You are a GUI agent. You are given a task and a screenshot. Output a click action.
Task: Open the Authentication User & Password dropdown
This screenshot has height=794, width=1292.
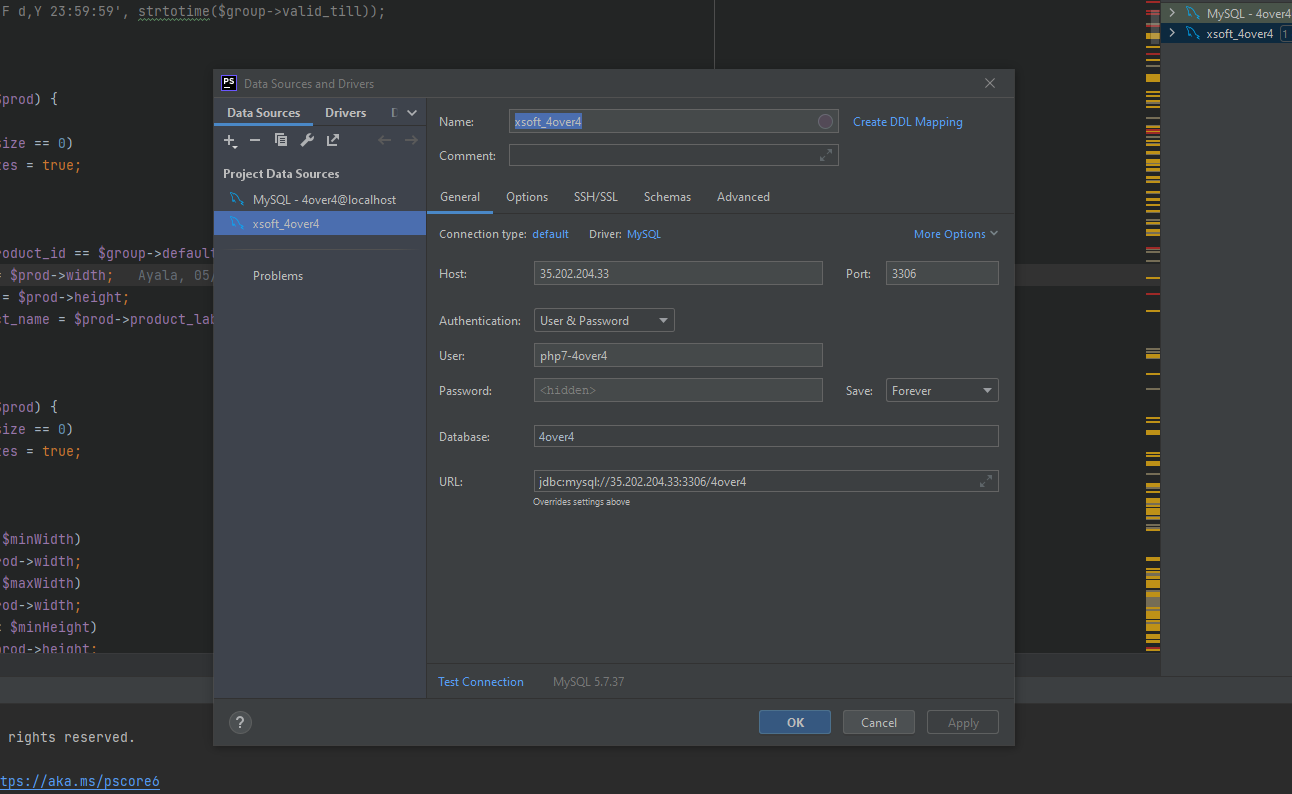(604, 320)
